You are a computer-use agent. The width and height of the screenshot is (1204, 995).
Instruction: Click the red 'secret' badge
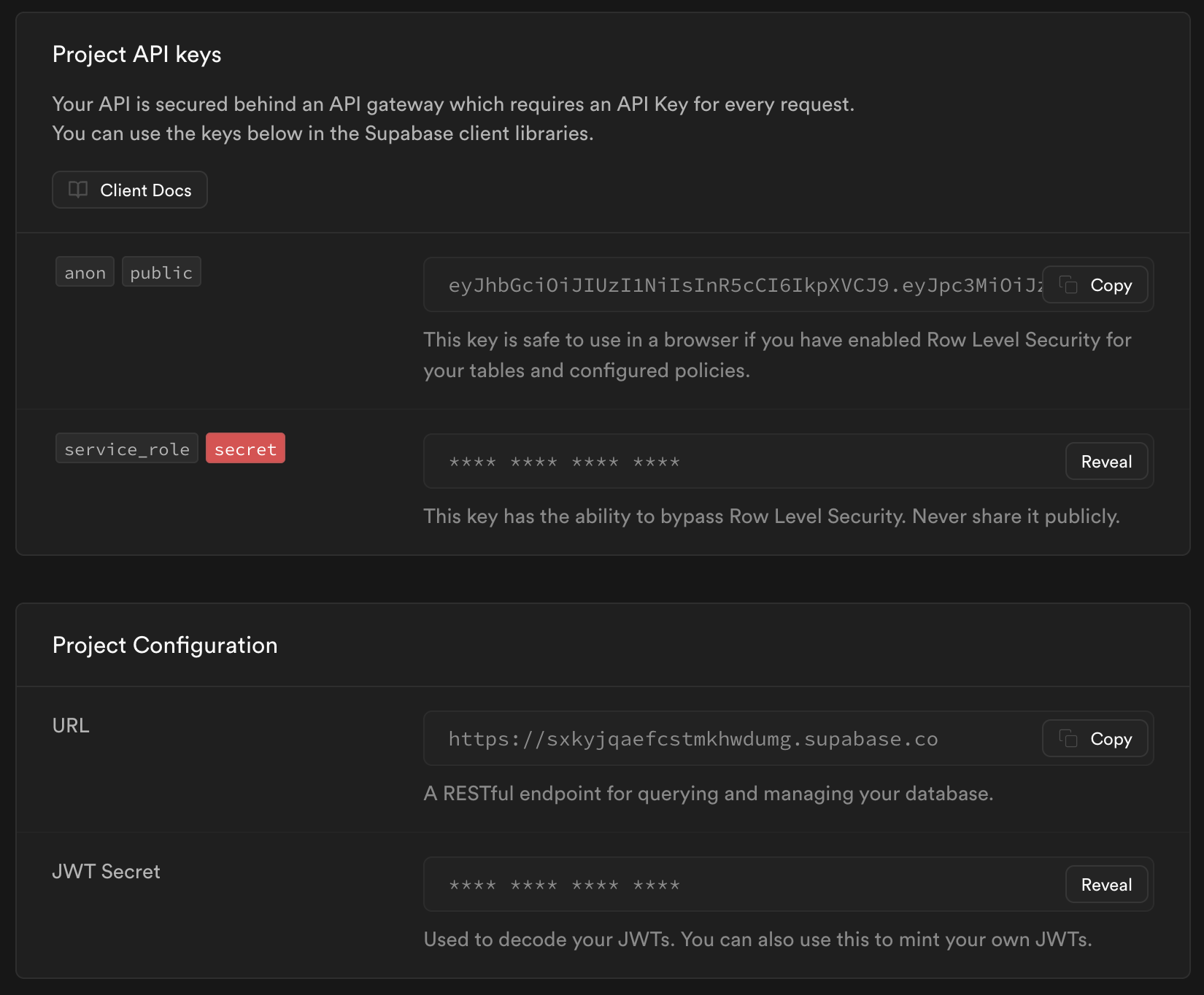click(245, 449)
